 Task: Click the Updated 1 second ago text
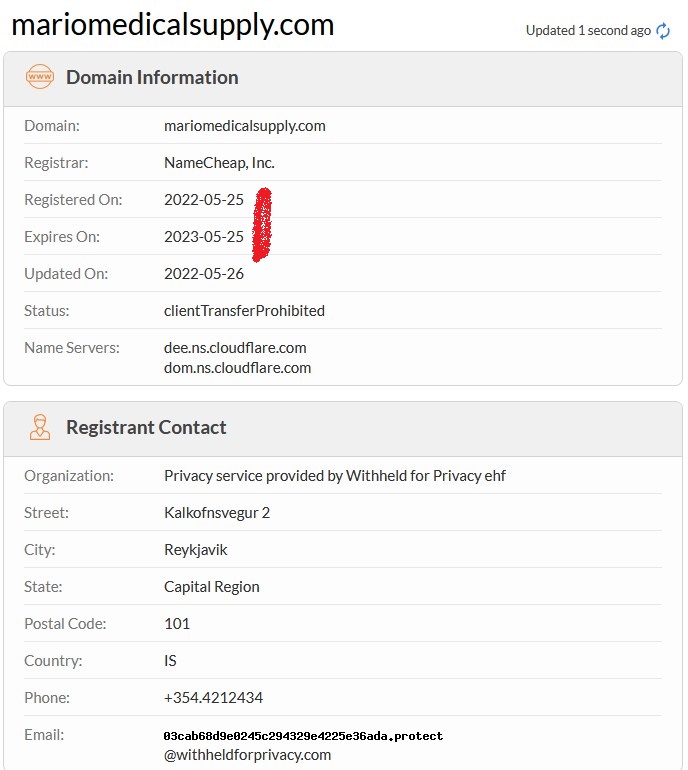point(588,30)
